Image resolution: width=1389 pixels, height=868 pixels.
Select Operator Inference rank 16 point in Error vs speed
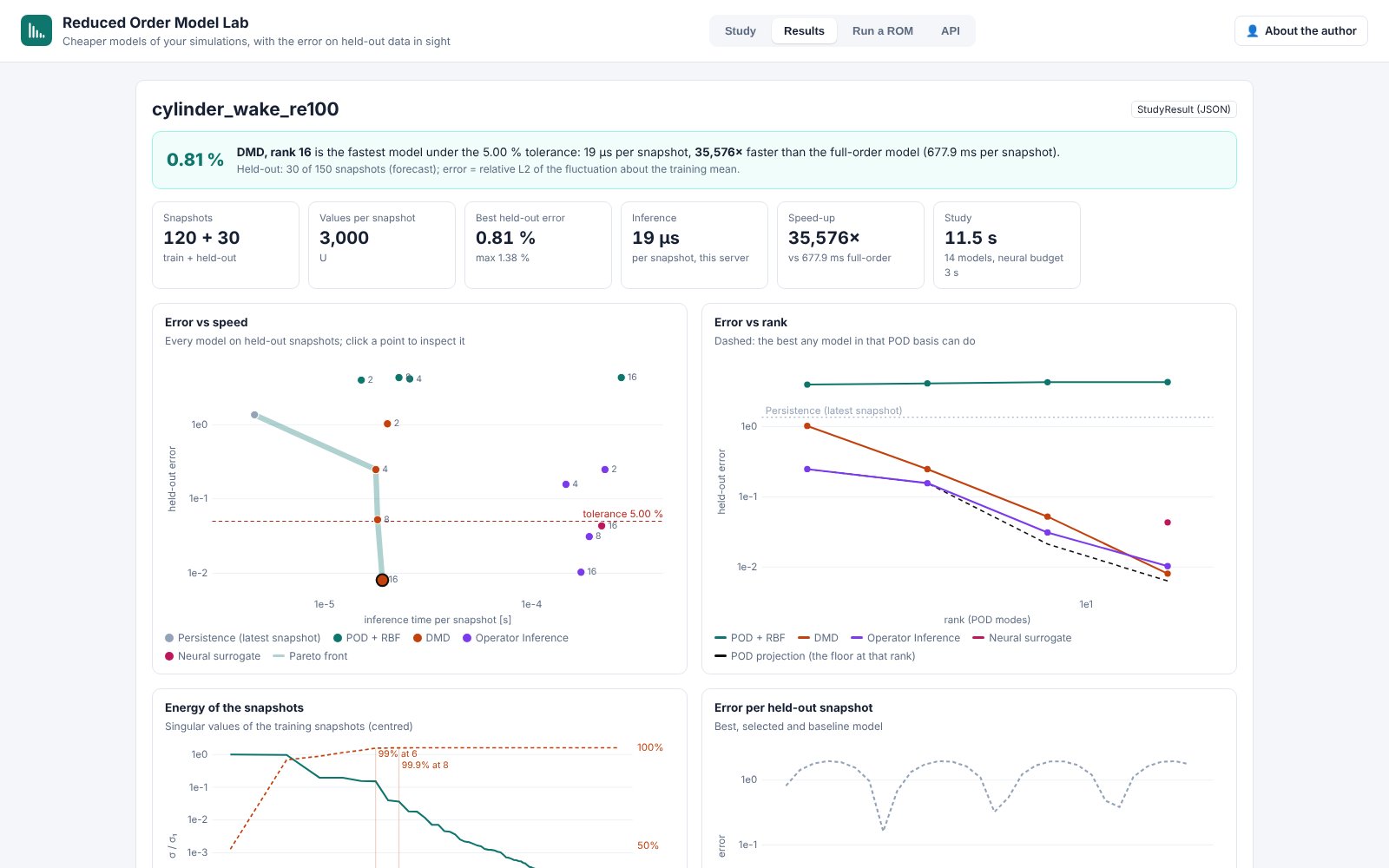tap(581, 572)
